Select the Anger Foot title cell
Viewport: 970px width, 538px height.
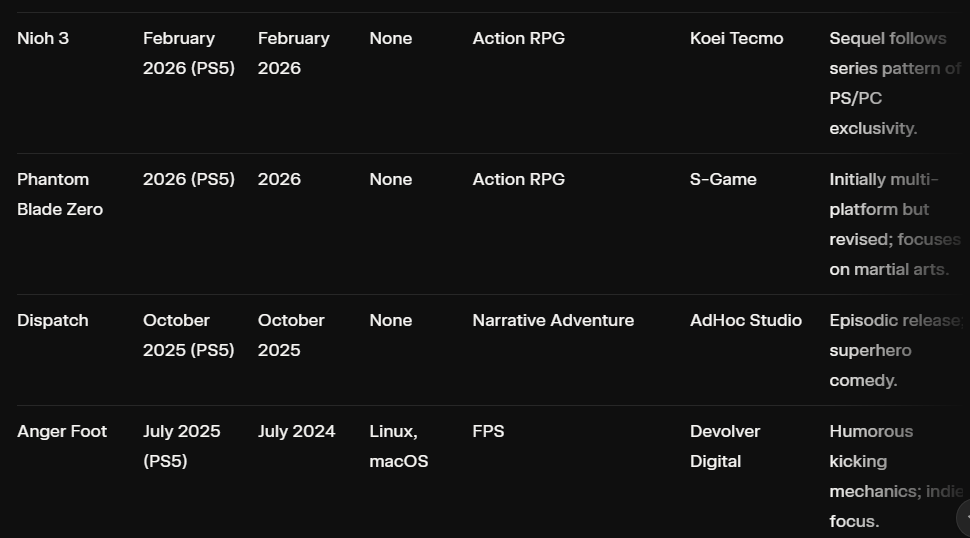[x=62, y=432]
